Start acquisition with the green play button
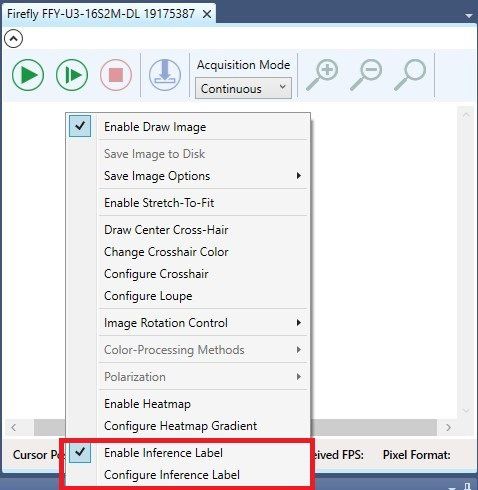Viewport: 478px width, 490px height. coord(28,75)
